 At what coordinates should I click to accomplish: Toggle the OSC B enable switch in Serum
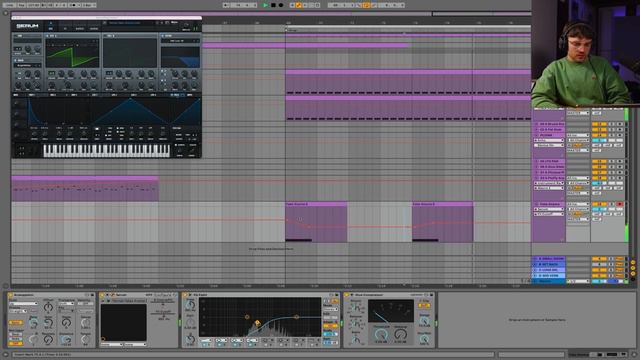point(105,36)
